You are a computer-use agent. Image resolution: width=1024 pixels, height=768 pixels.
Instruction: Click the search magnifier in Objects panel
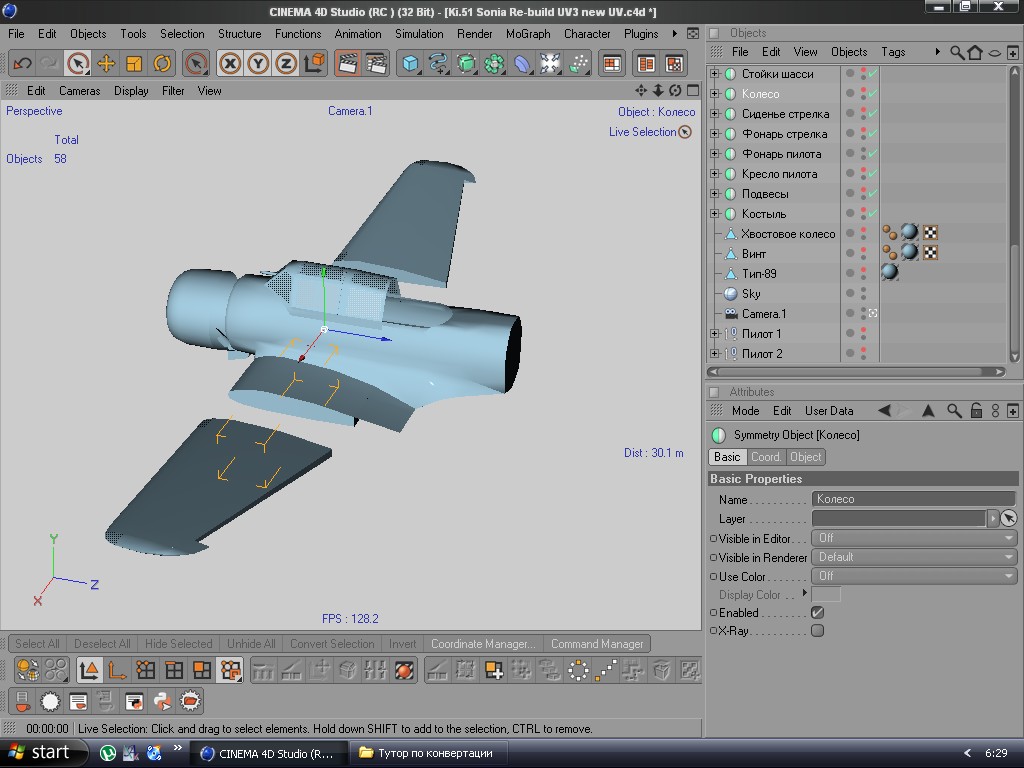click(x=957, y=52)
